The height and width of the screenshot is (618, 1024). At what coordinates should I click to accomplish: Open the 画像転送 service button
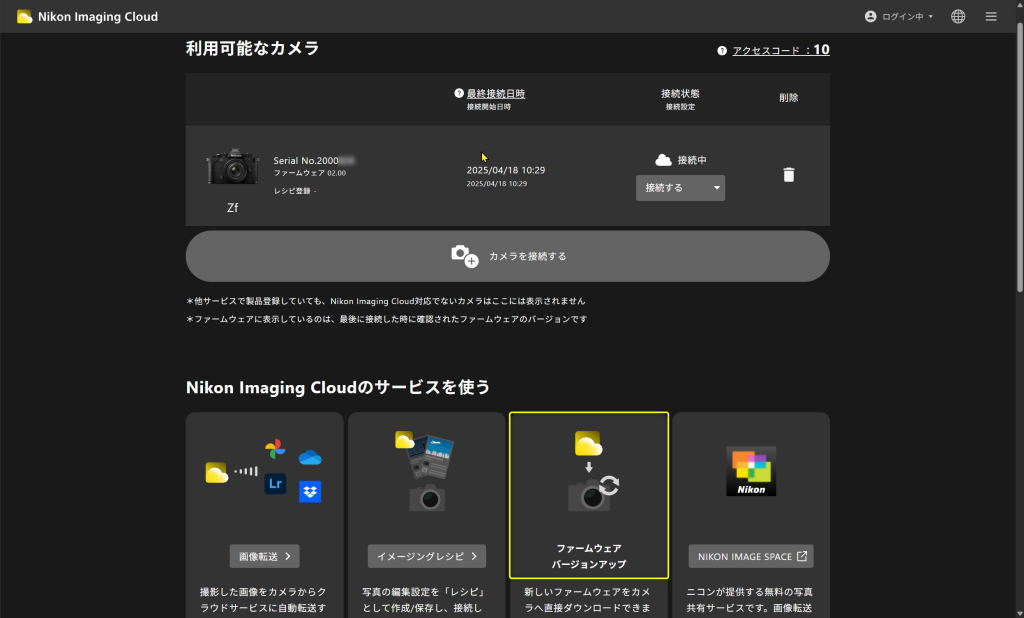point(264,557)
